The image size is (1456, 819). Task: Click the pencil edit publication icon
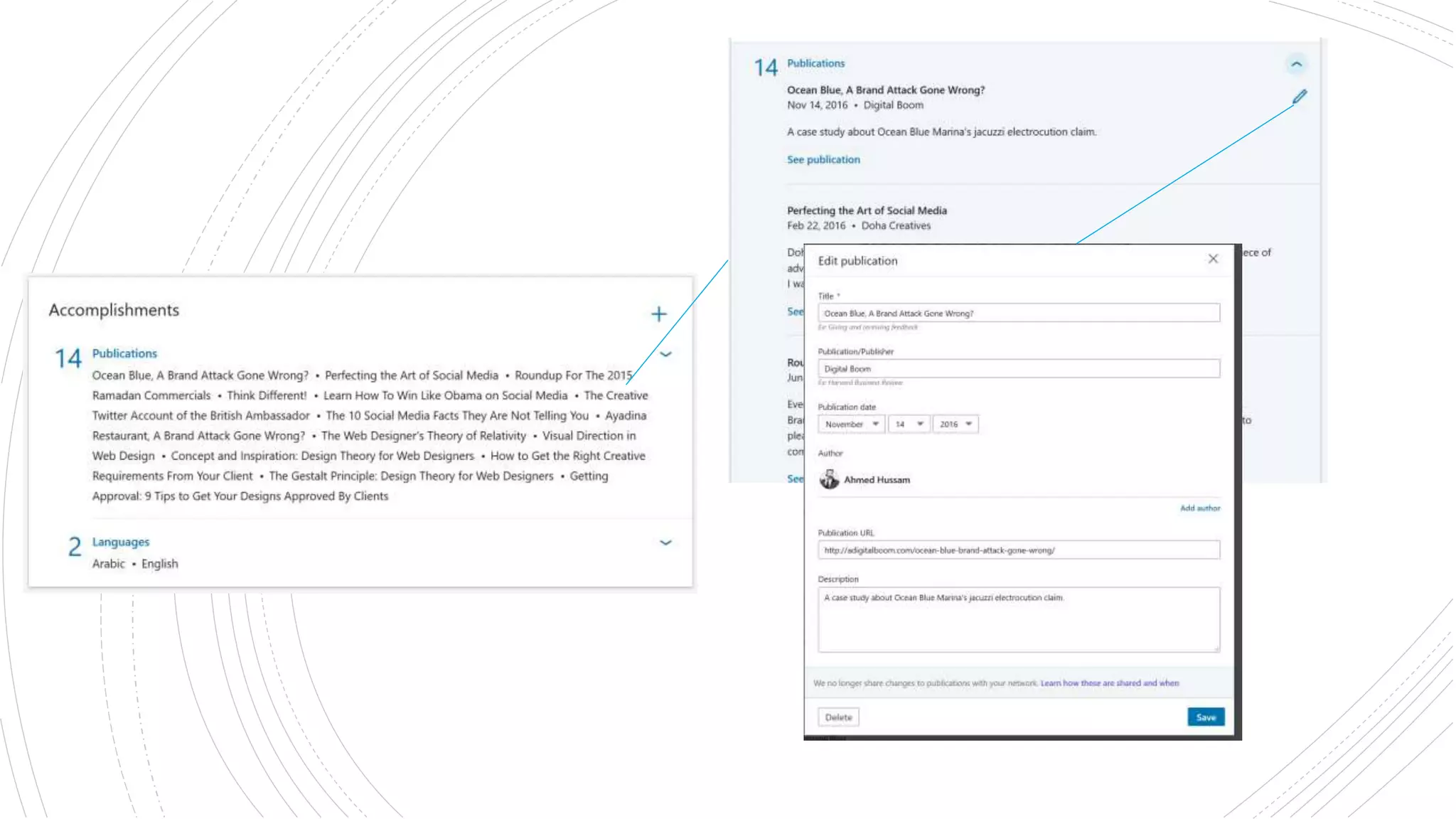[1299, 97]
